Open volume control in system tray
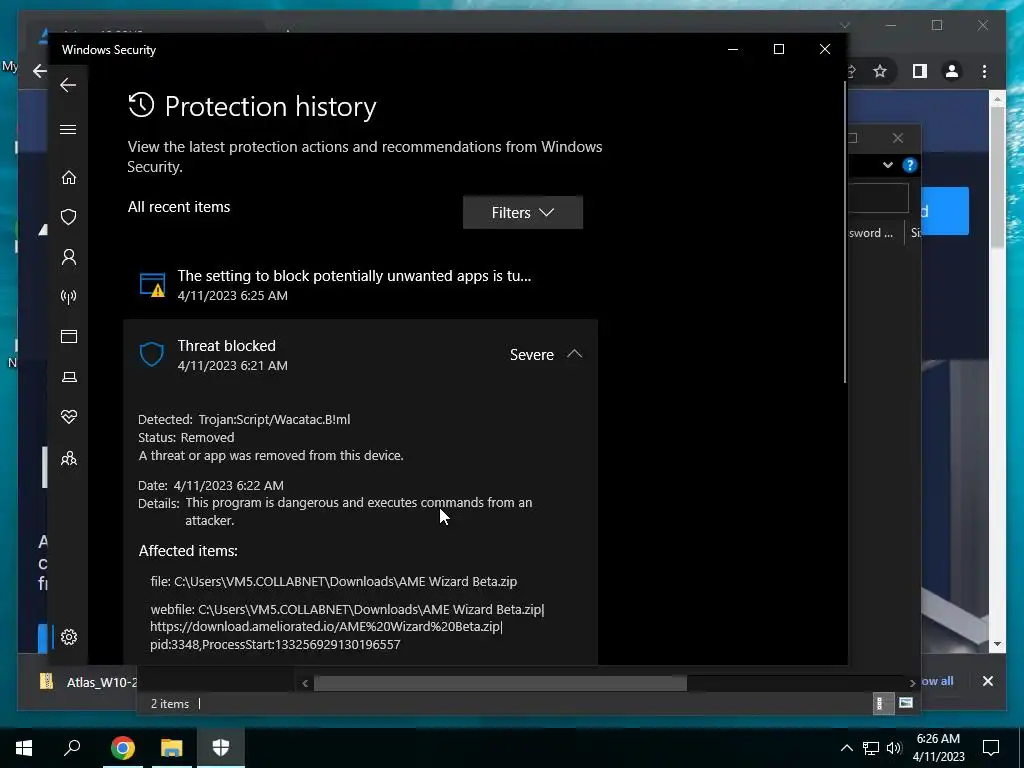Image resolution: width=1024 pixels, height=768 pixels. [x=894, y=748]
